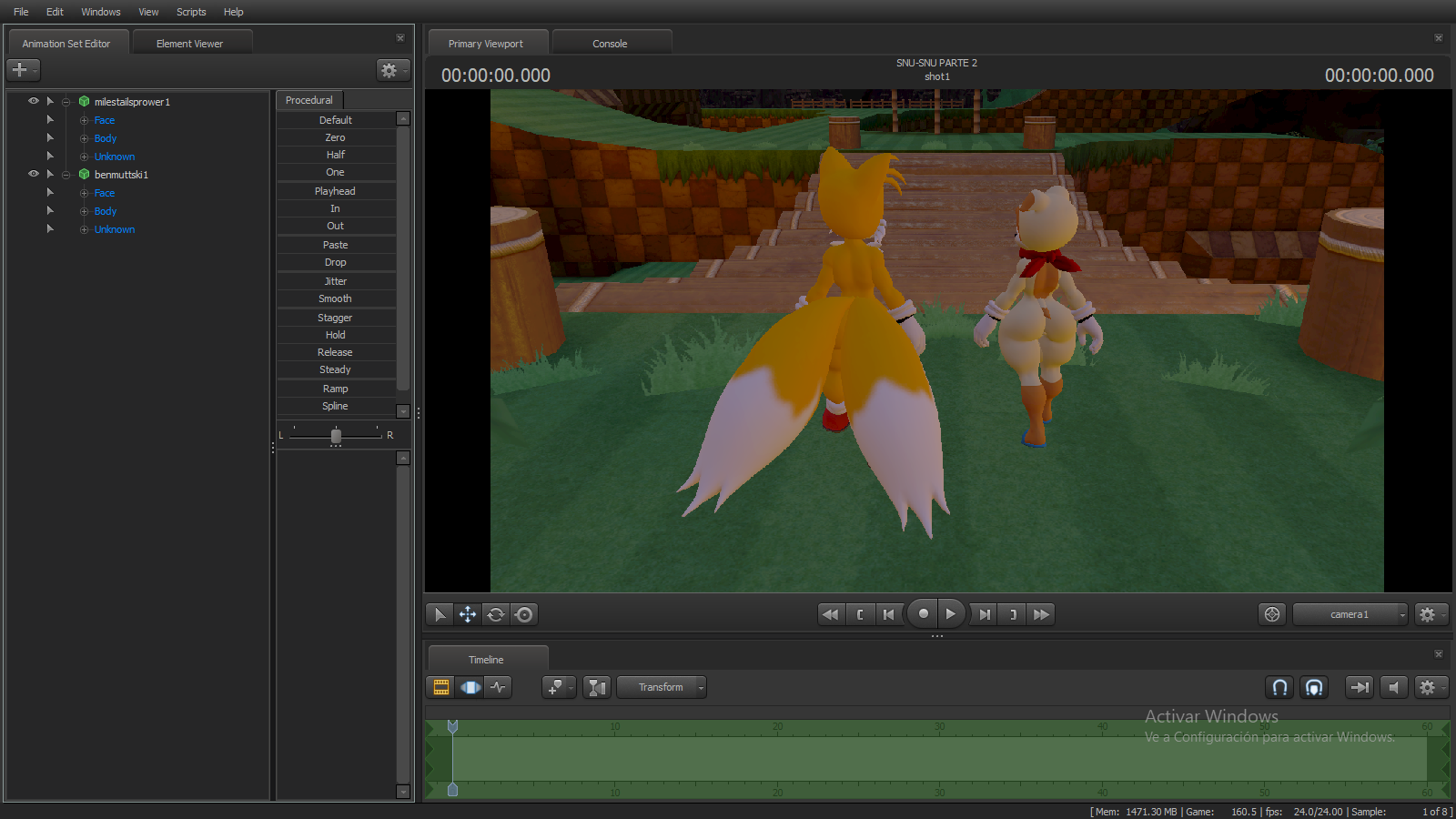The image size is (1456, 819).
Task: Open the Graph Editor mode
Action: (499, 687)
